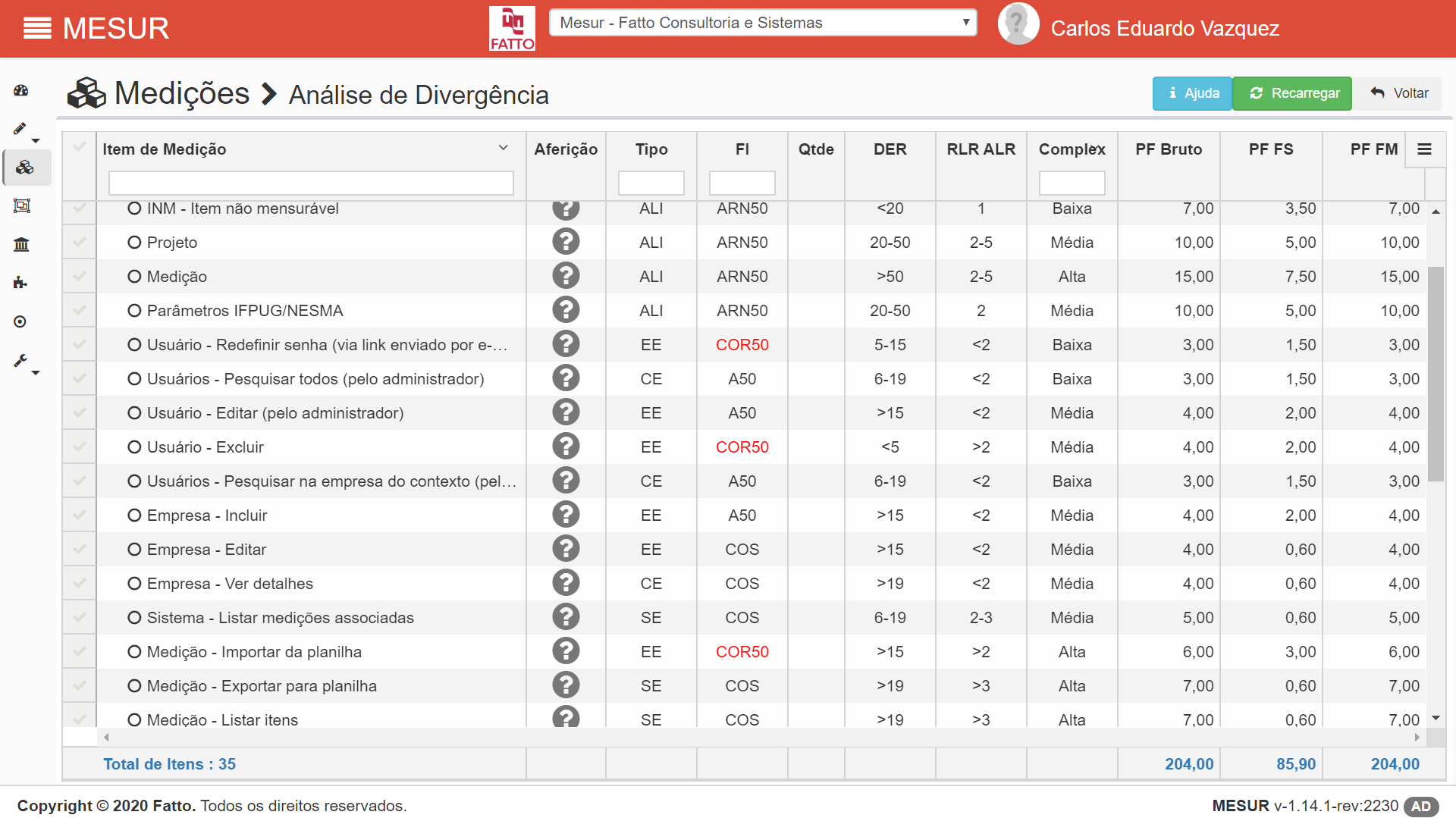Open the scope boundary sidebar icon
Screen dimensions: 1456x818
click(22, 206)
